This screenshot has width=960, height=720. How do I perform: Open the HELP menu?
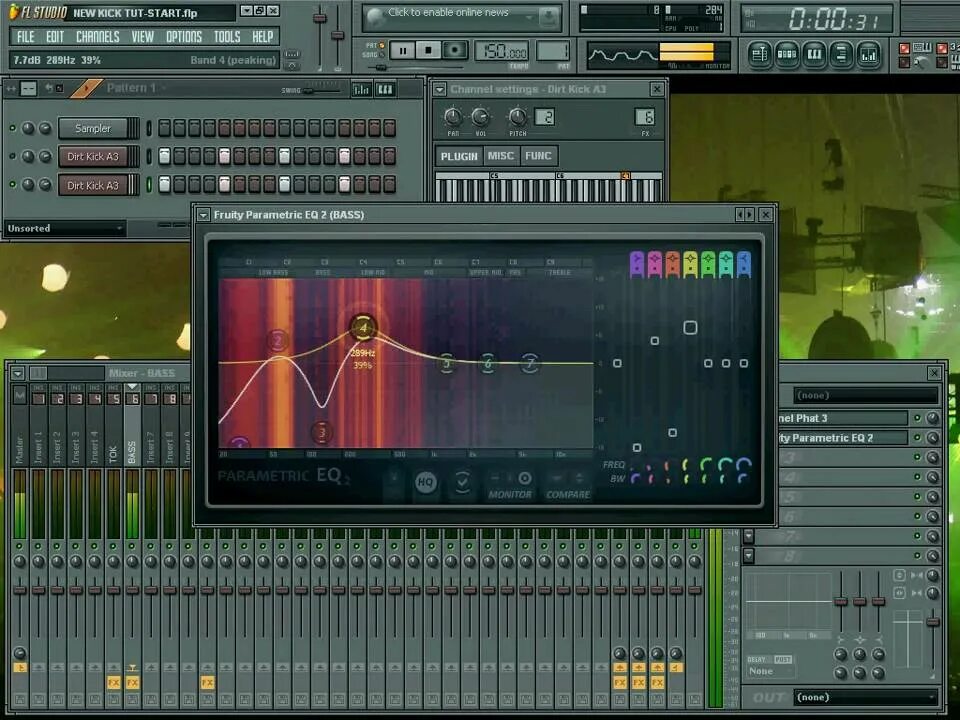click(263, 37)
